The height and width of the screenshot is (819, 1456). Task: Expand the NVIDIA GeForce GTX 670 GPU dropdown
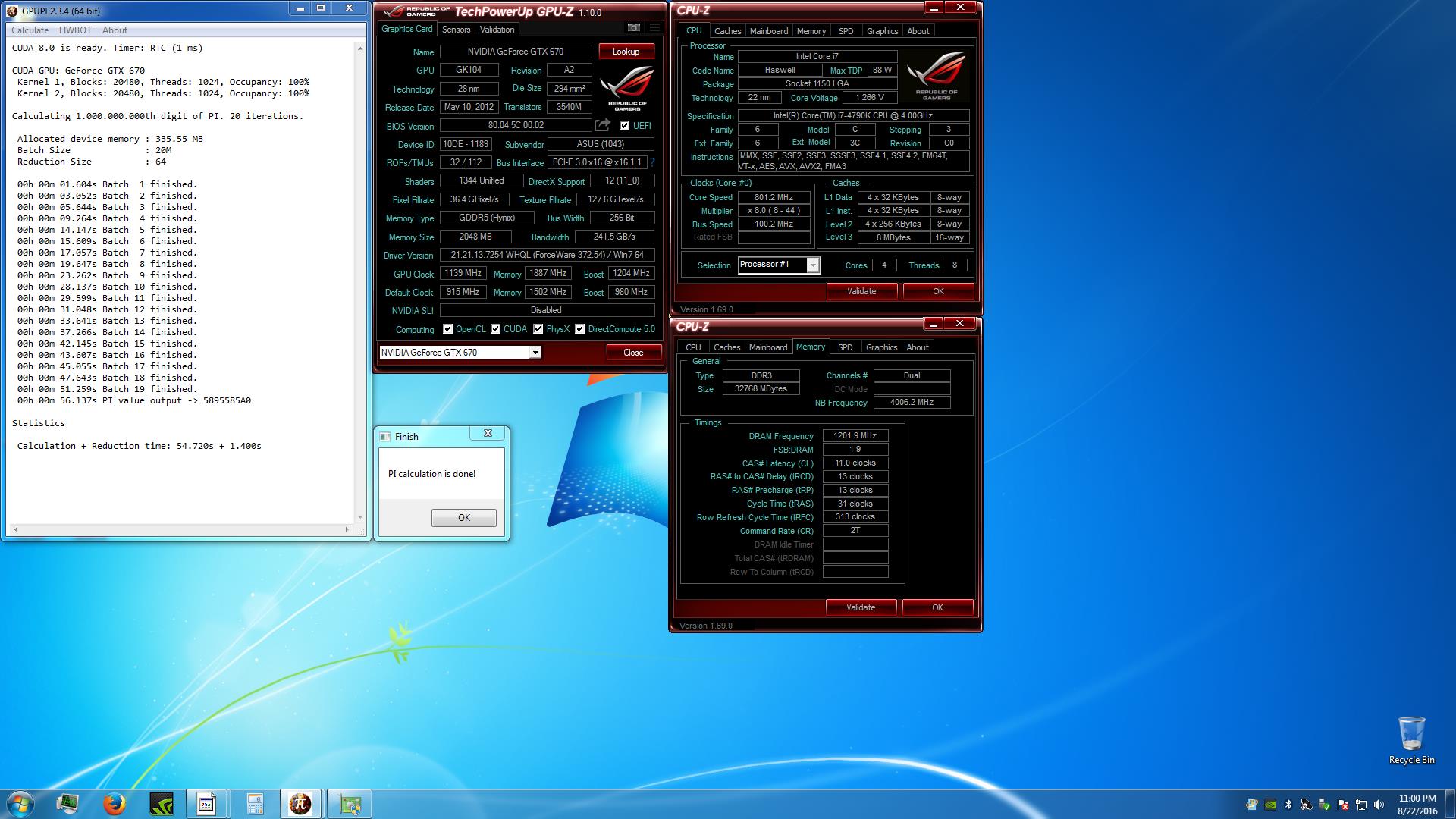pos(535,353)
